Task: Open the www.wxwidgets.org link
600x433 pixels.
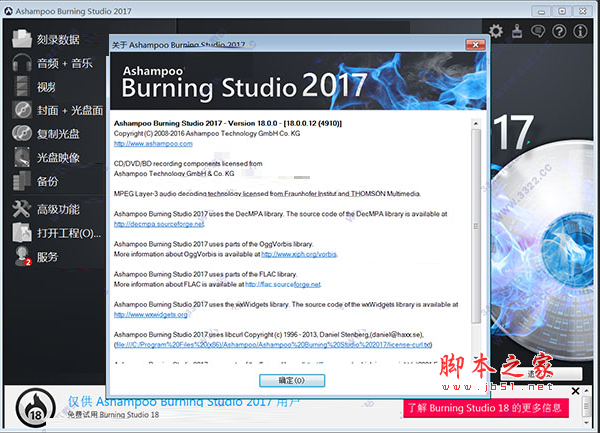Action: tap(151, 314)
